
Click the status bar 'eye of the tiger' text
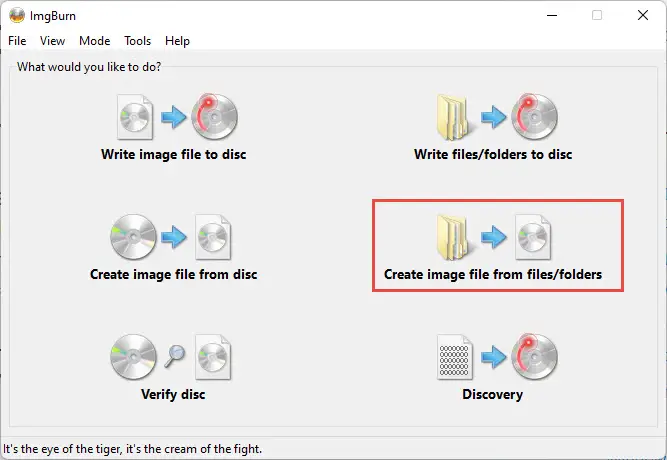(132, 449)
